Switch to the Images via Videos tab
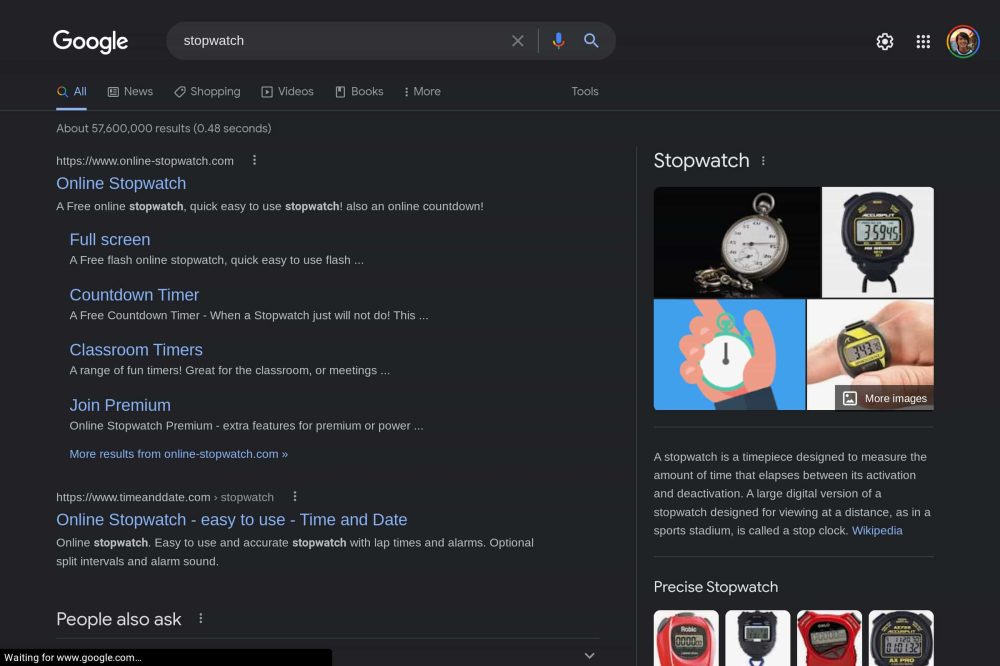Image resolution: width=1000 pixels, height=666 pixels. click(288, 91)
